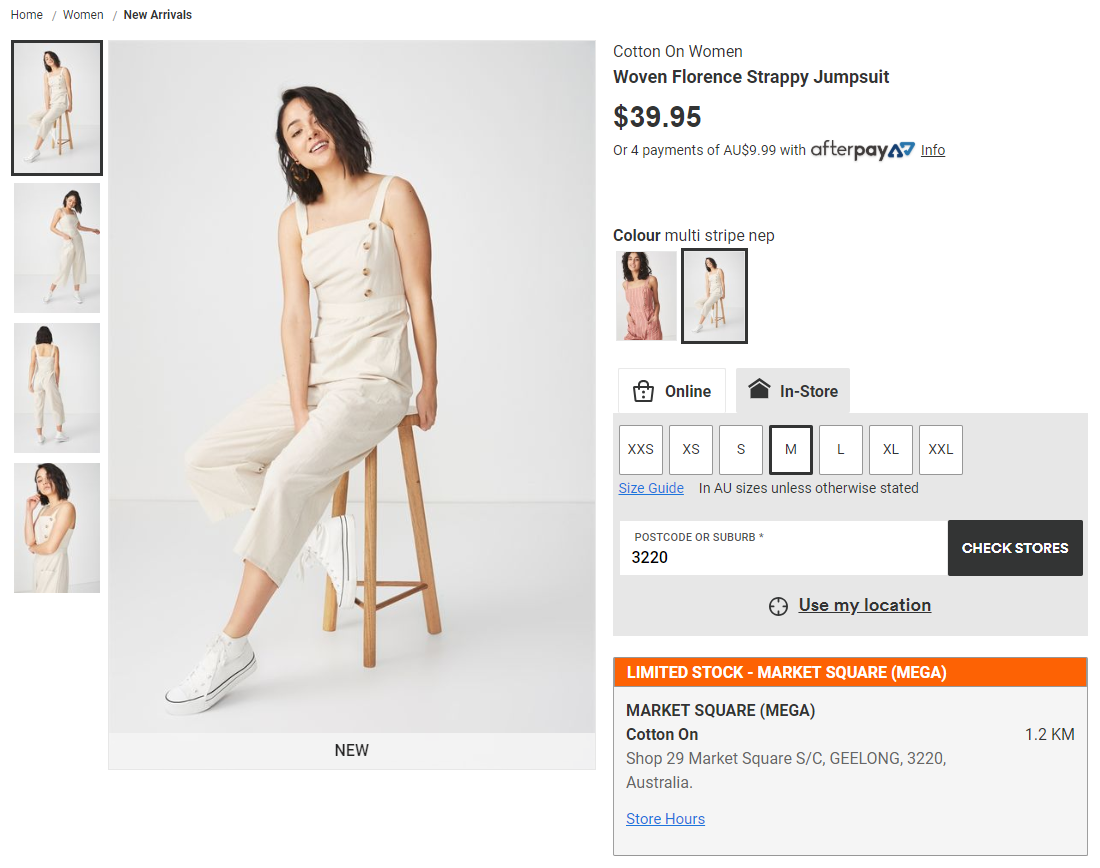Expand Store Hours for Market Square
Viewport: 1100px width, 868px height.
click(665, 819)
